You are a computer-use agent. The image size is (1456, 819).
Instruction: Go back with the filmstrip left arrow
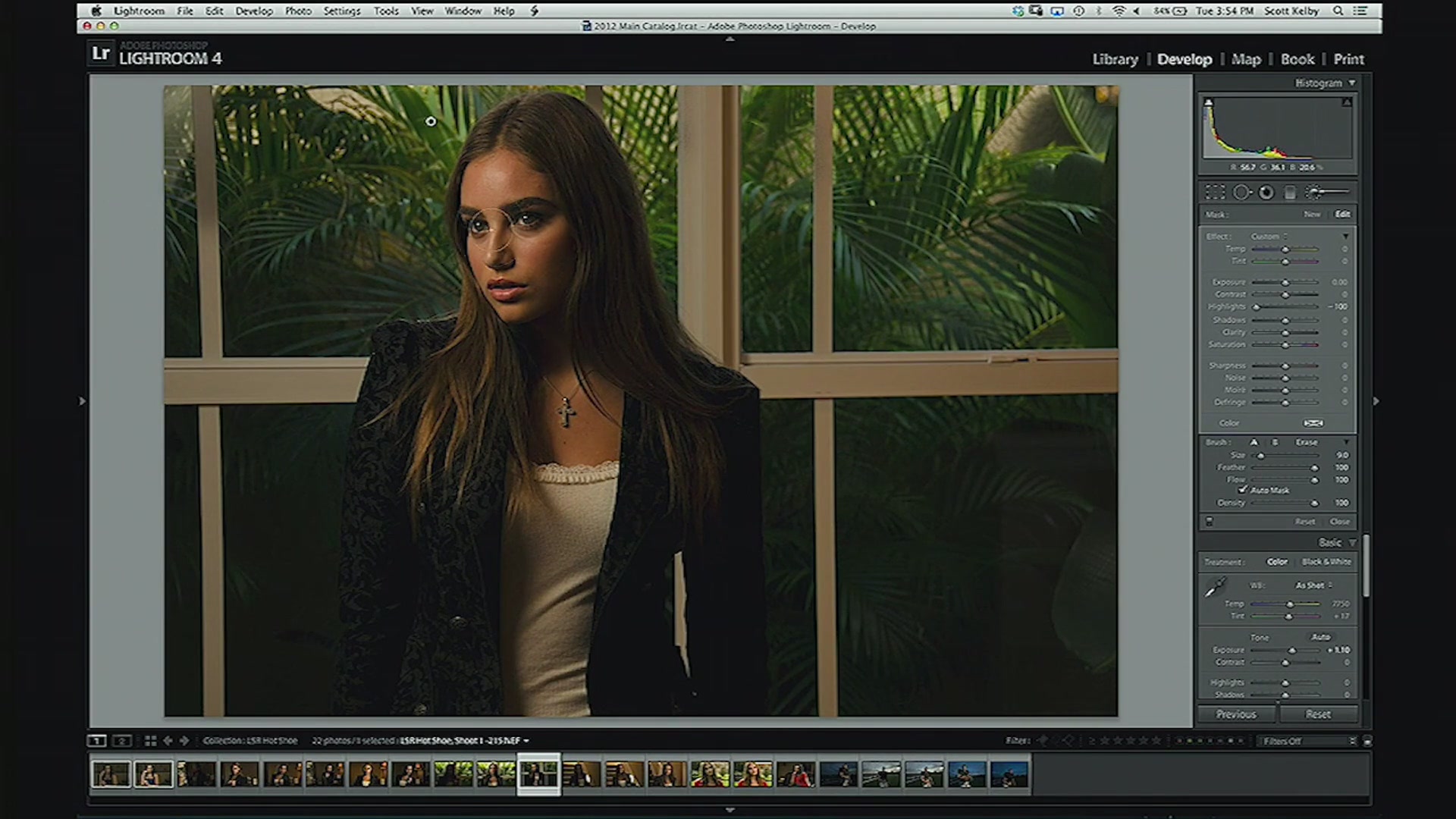coord(168,741)
